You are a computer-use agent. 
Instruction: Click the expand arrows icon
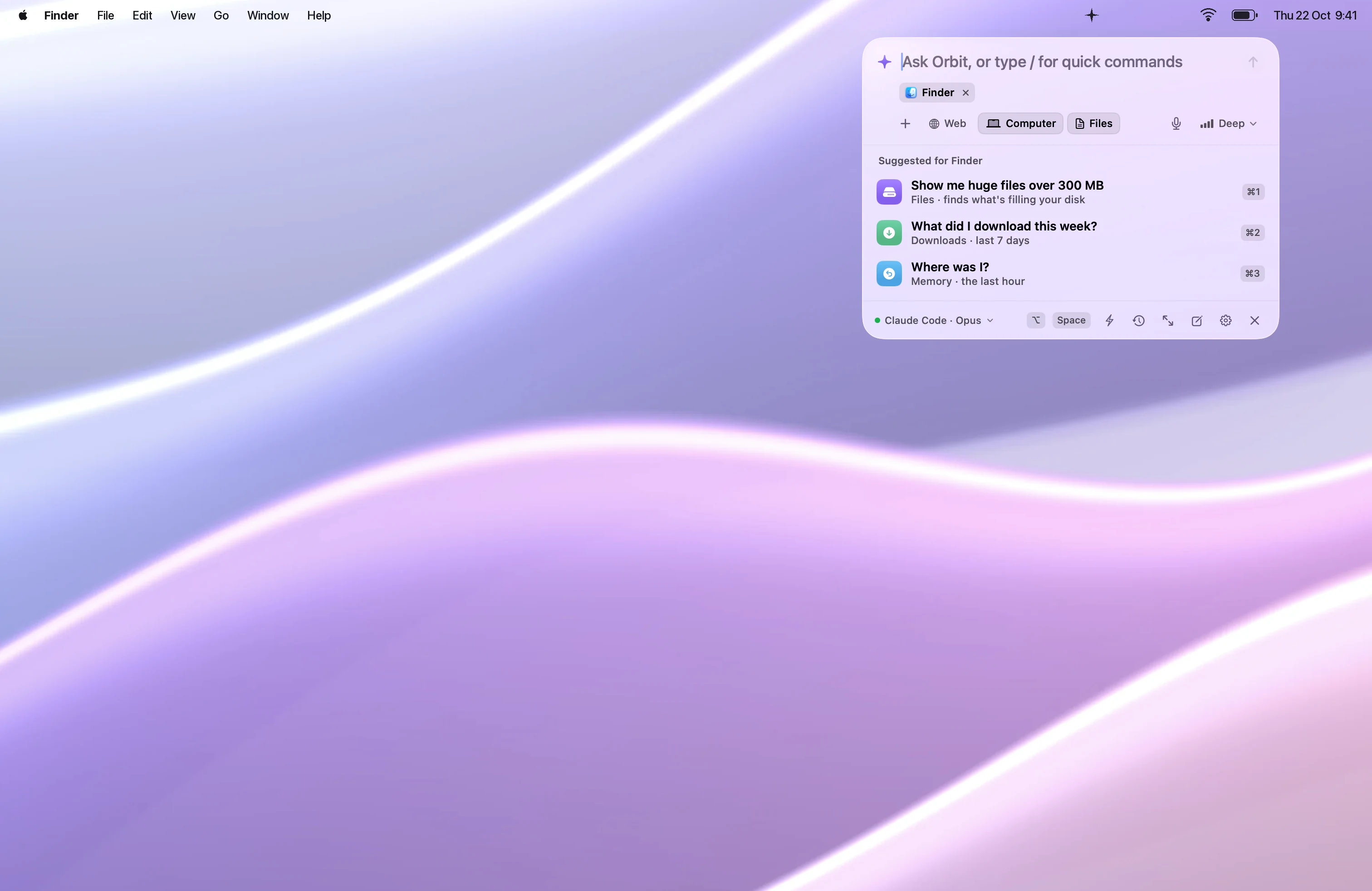point(1167,320)
